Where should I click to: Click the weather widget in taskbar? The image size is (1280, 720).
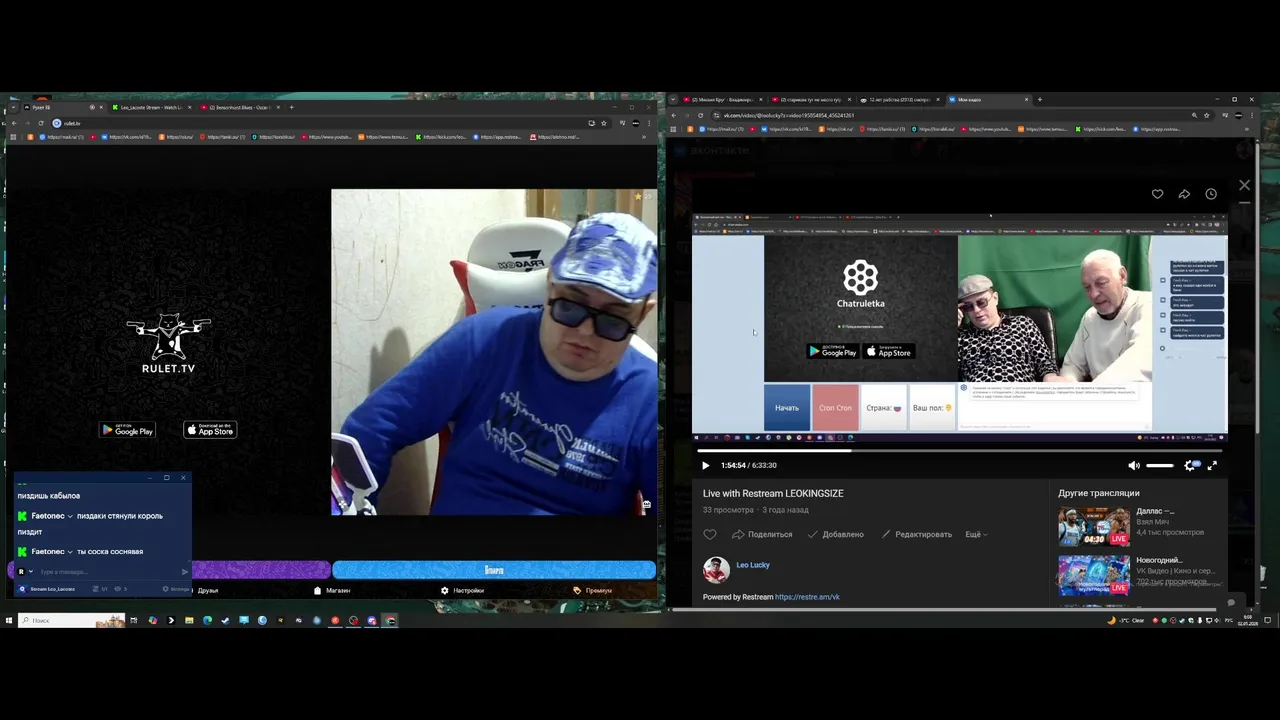[1125, 621]
